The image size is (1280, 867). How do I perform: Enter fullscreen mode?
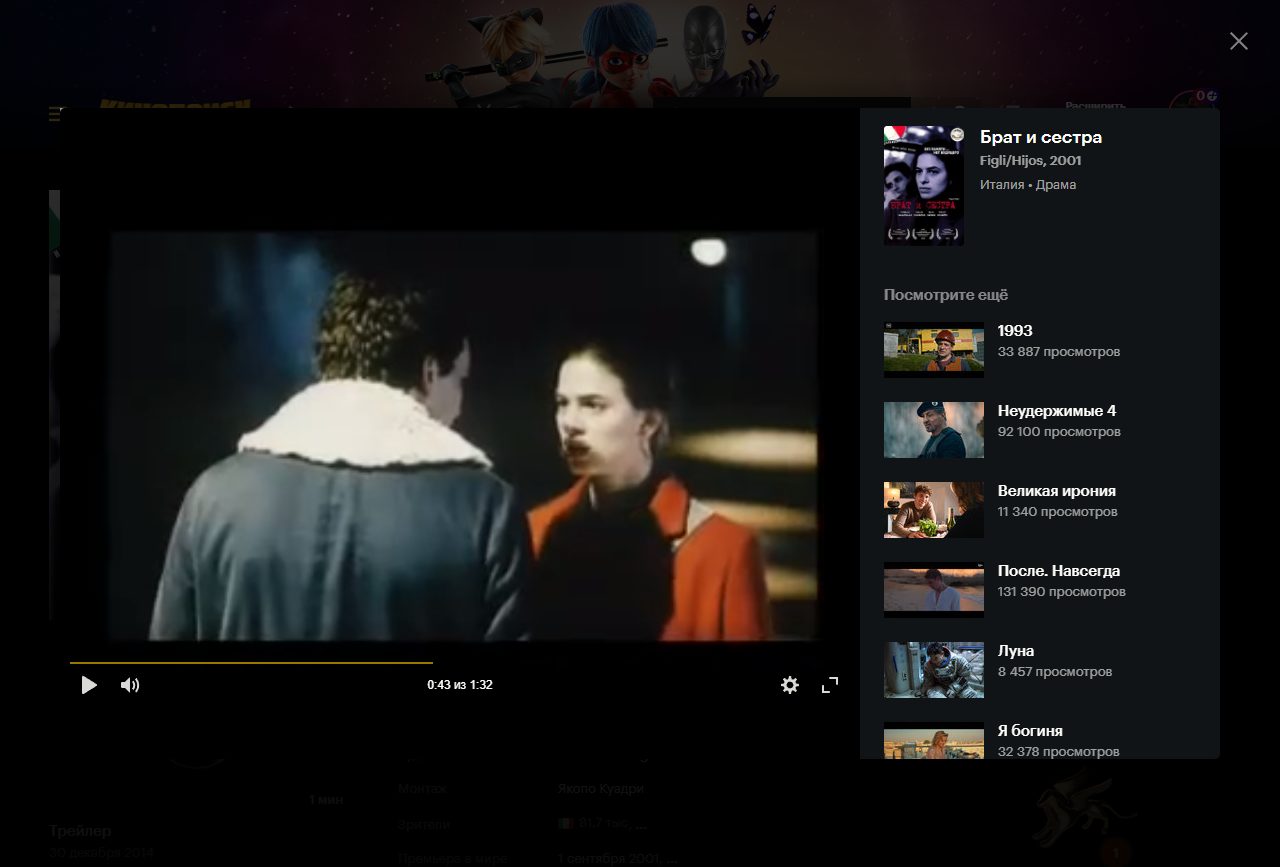click(x=830, y=685)
